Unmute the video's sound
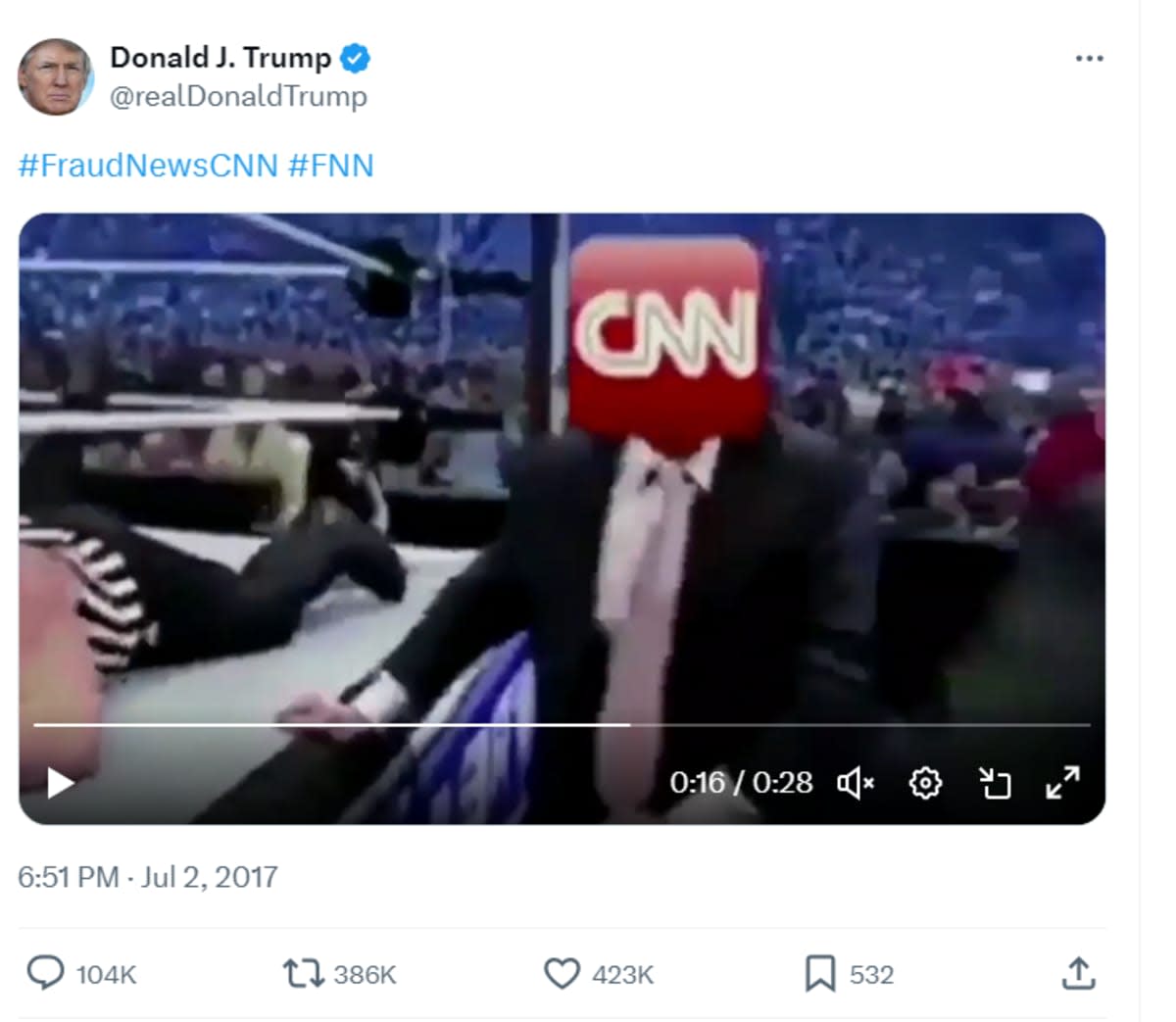 pos(855,783)
